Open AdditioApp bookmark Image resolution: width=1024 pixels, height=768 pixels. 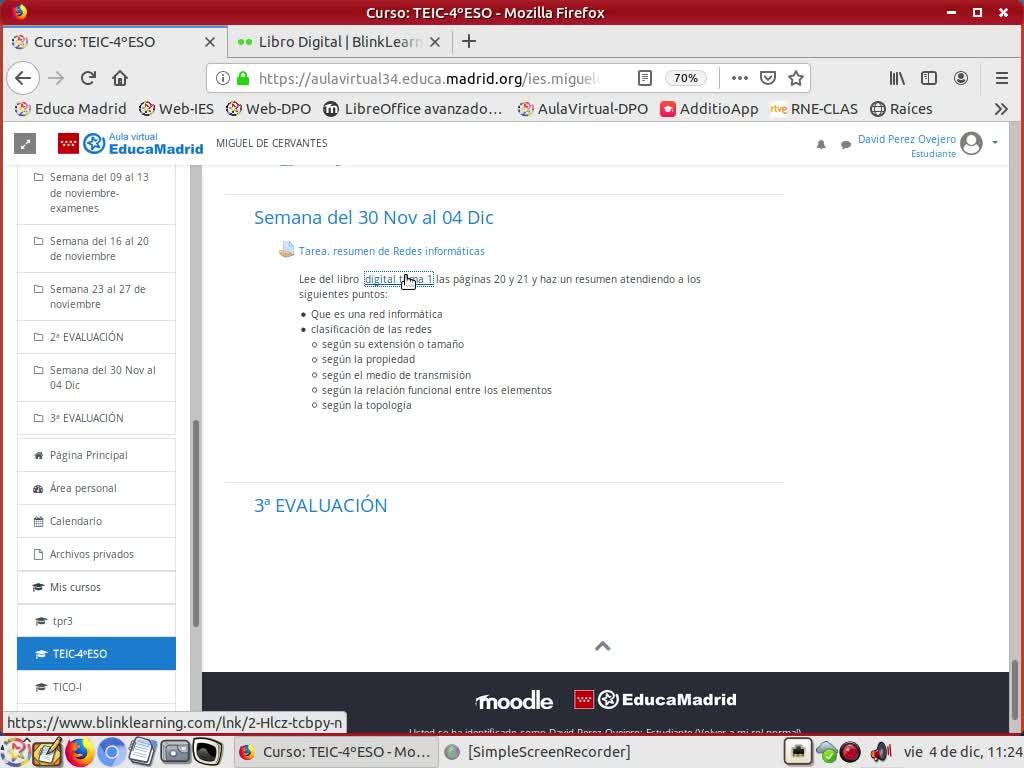pos(709,109)
